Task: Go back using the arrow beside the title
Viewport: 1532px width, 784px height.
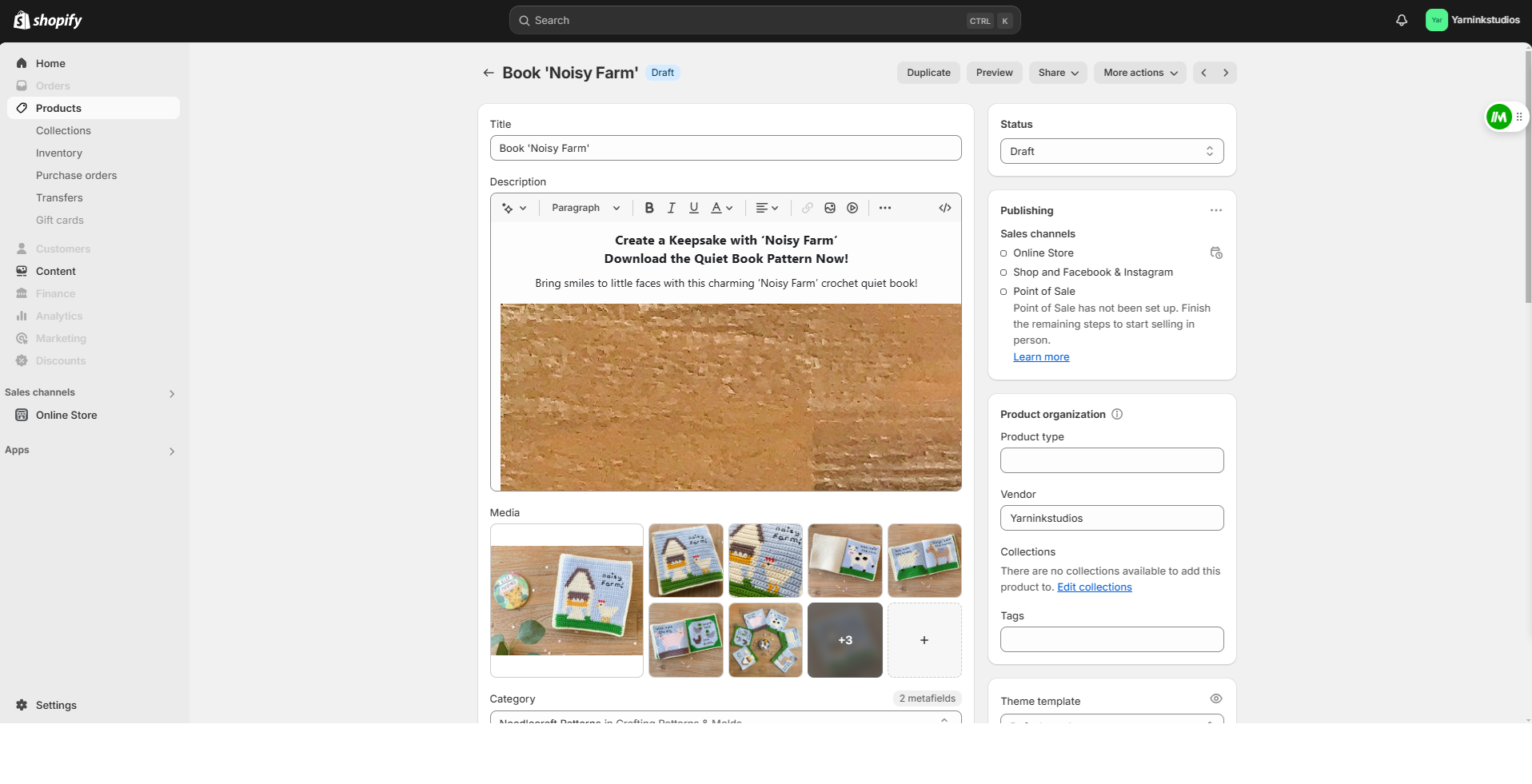Action: coord(488,73)
